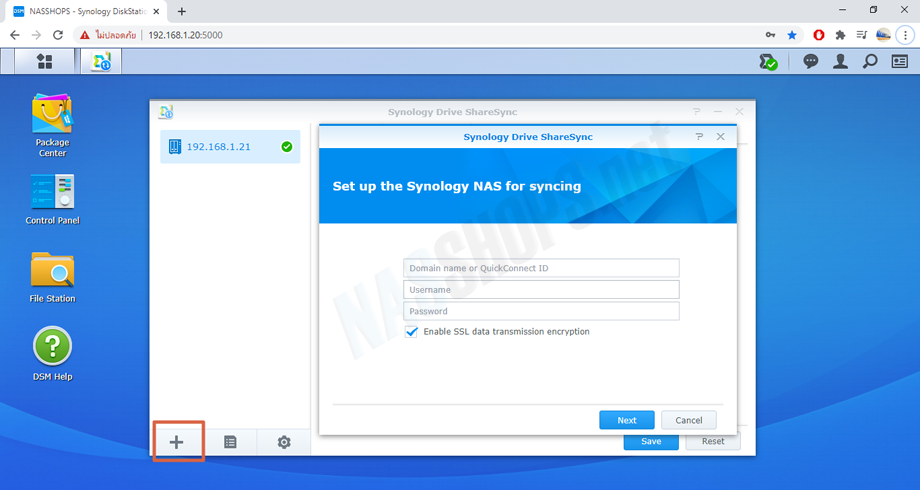The width and height of the screenshot is (920, 490).
Task: Click the forward navigation arrow
Action: [x=36, y=35]
